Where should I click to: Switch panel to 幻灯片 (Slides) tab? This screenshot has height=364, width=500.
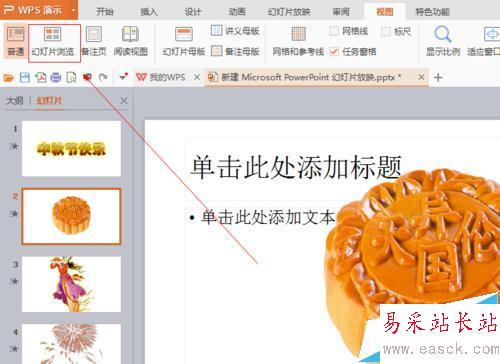(x=49, y=100)
